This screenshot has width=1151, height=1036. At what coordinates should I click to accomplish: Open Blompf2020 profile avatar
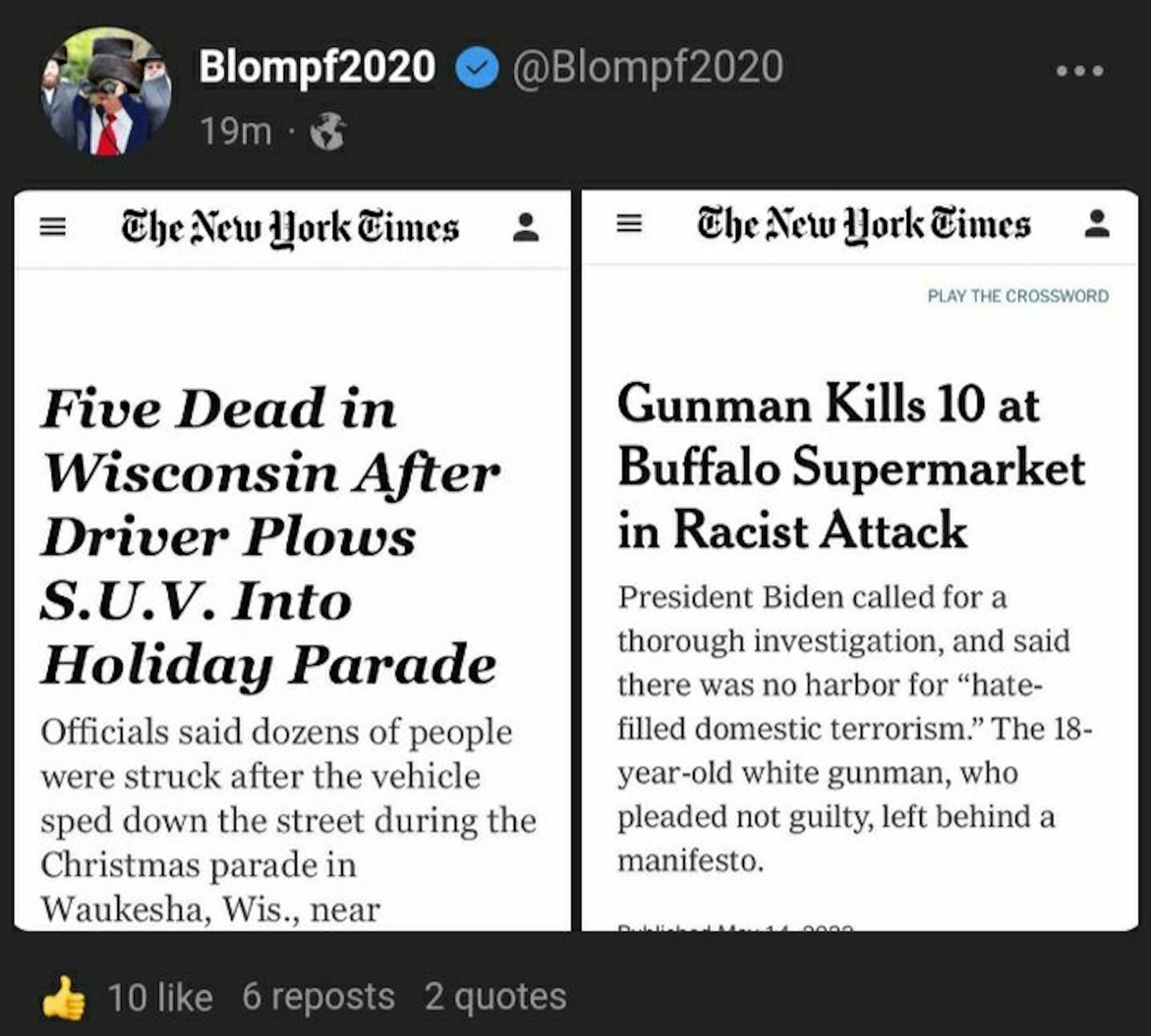coord(105,91)
